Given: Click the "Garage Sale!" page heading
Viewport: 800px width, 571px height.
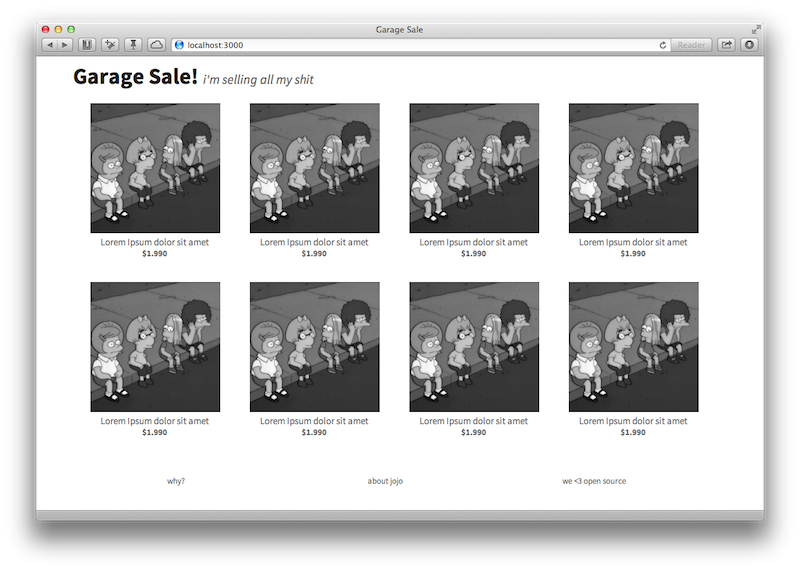Looking at the screenshot, I should click(x=135, y=77).
